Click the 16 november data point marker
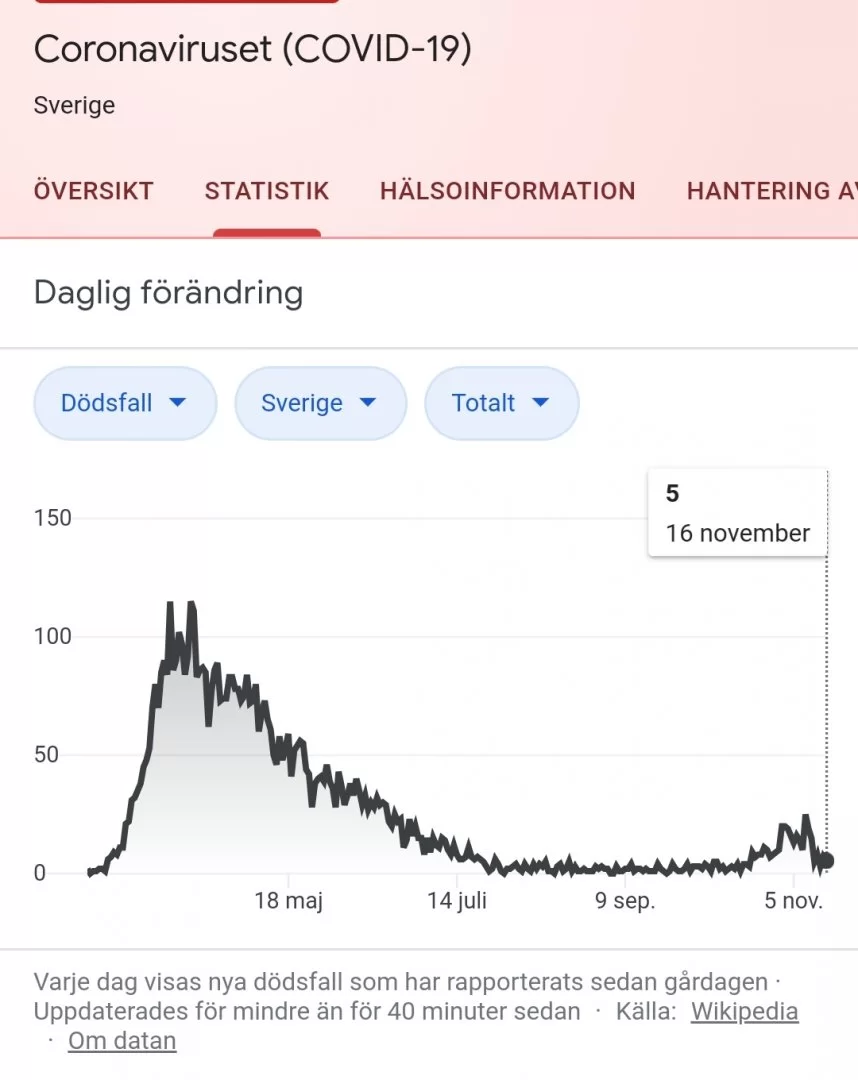This screenshot has width=858, height=1080. click(825, 860)
